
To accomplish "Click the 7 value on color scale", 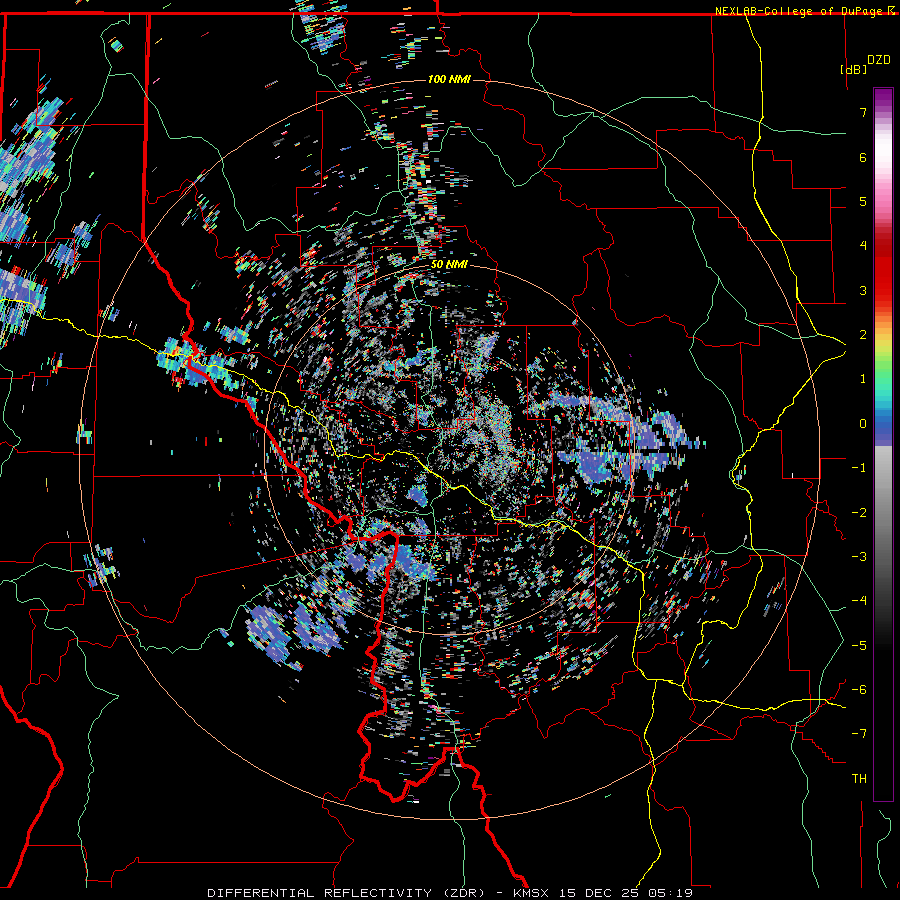I will pyautogui.click(x=863, y=112).
